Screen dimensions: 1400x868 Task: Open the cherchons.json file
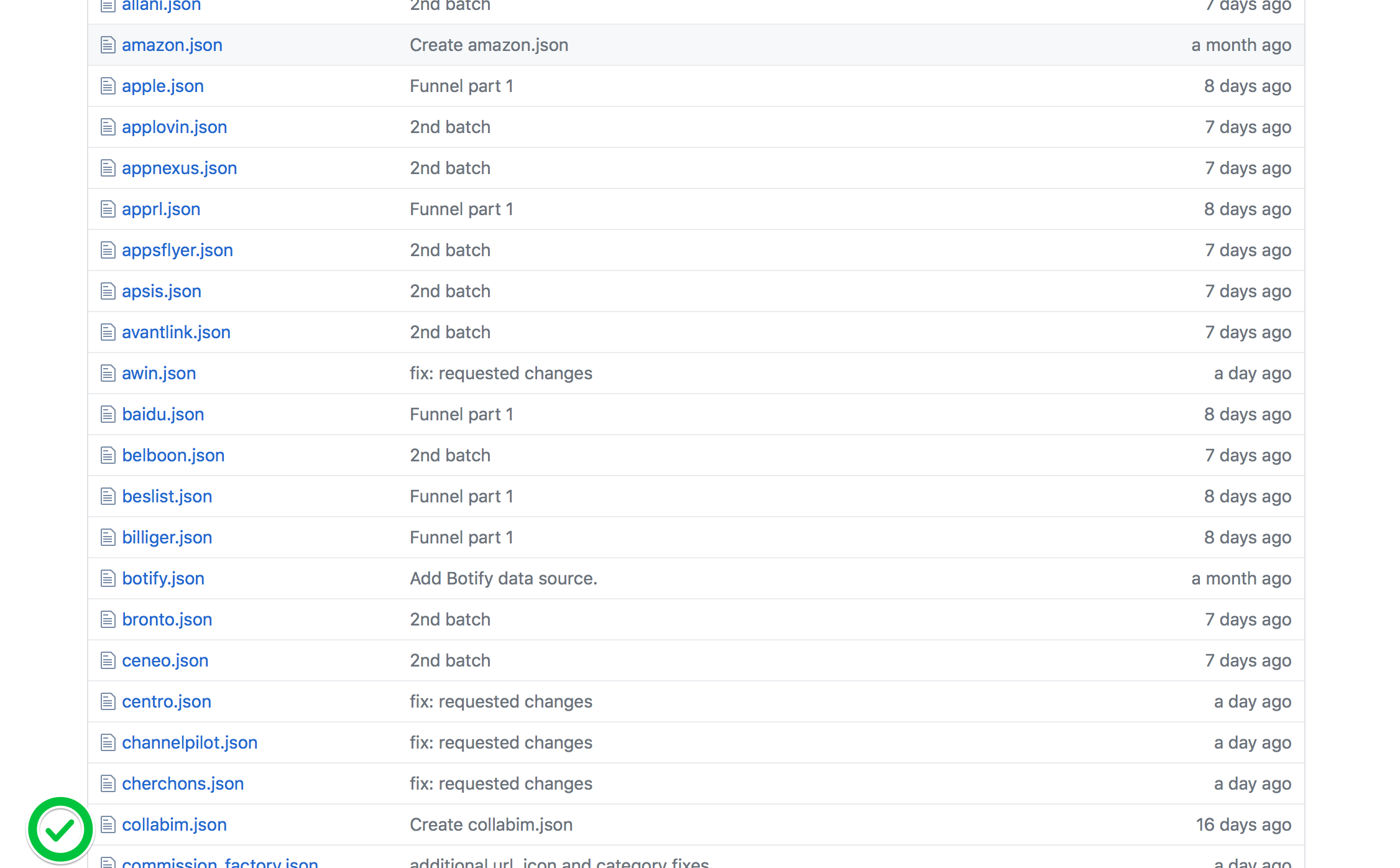pos(183,783)
